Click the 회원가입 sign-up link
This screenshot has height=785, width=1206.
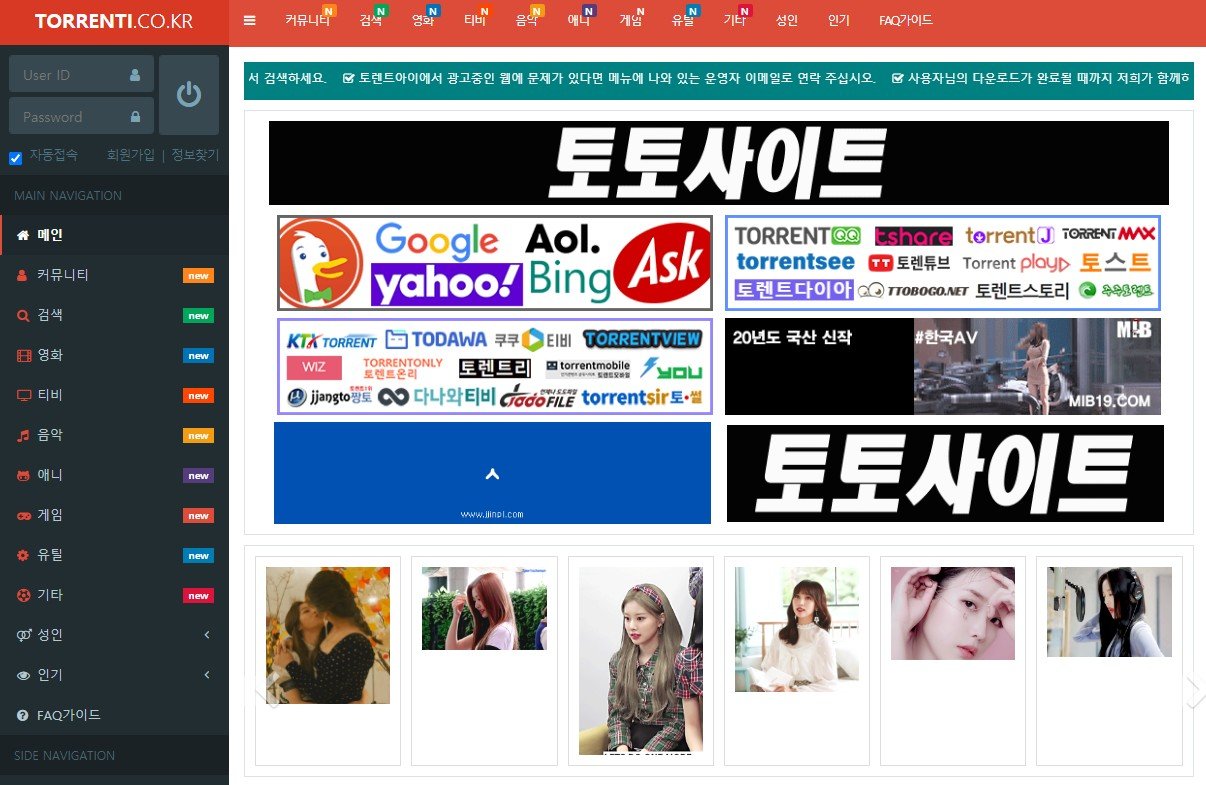131,155
